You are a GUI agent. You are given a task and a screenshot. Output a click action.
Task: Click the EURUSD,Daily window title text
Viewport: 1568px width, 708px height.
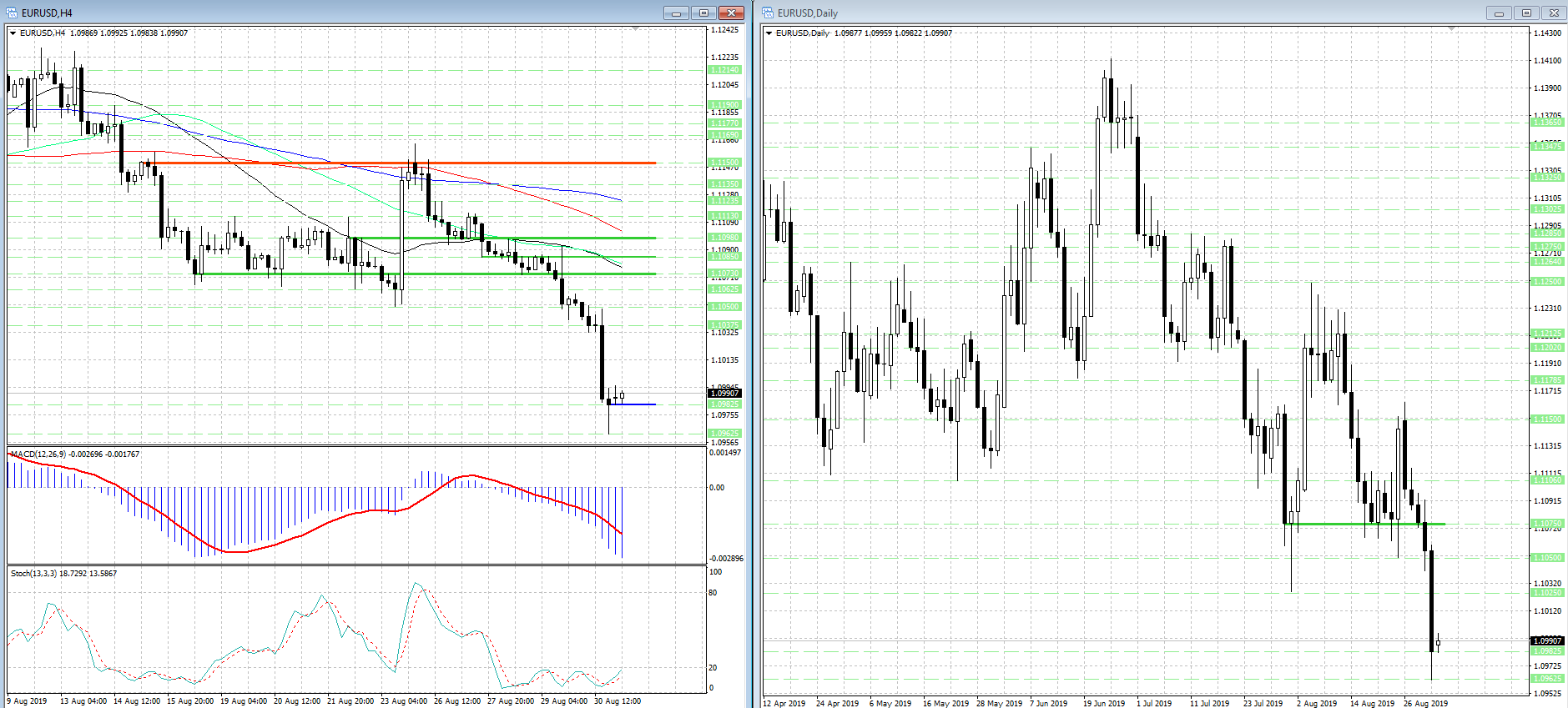(808, 13)
